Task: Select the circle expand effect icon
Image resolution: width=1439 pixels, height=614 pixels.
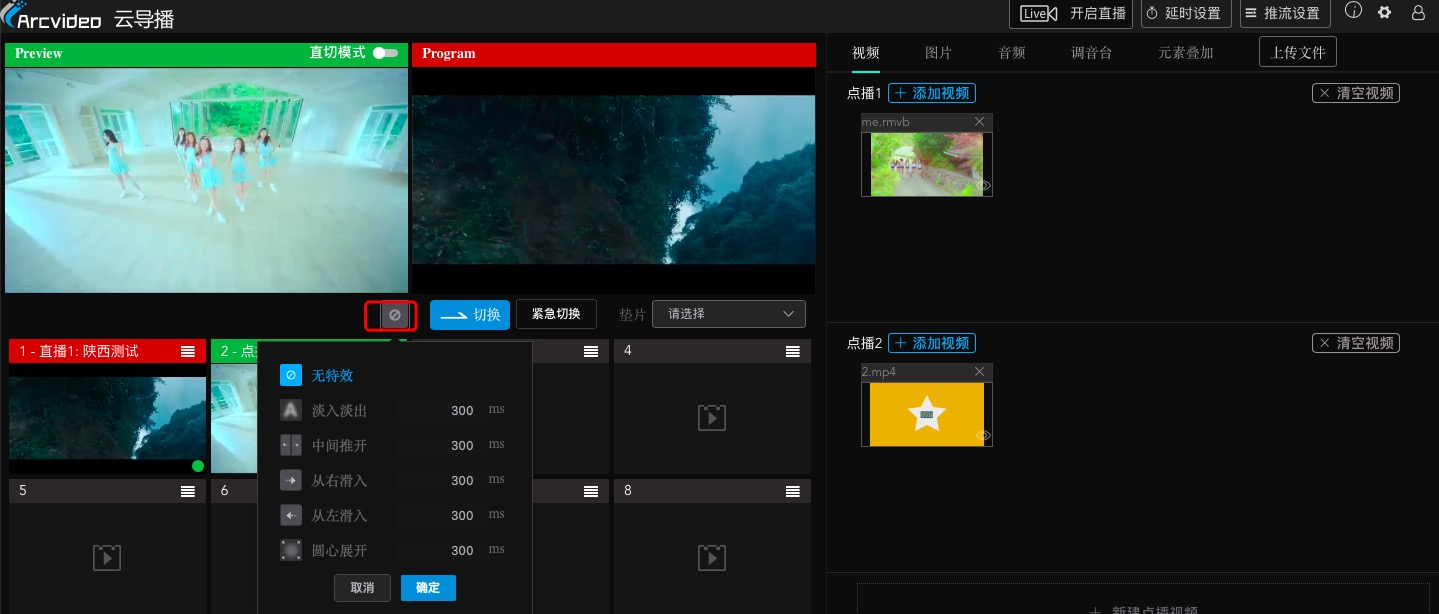Action: click(x=290, y=550)
